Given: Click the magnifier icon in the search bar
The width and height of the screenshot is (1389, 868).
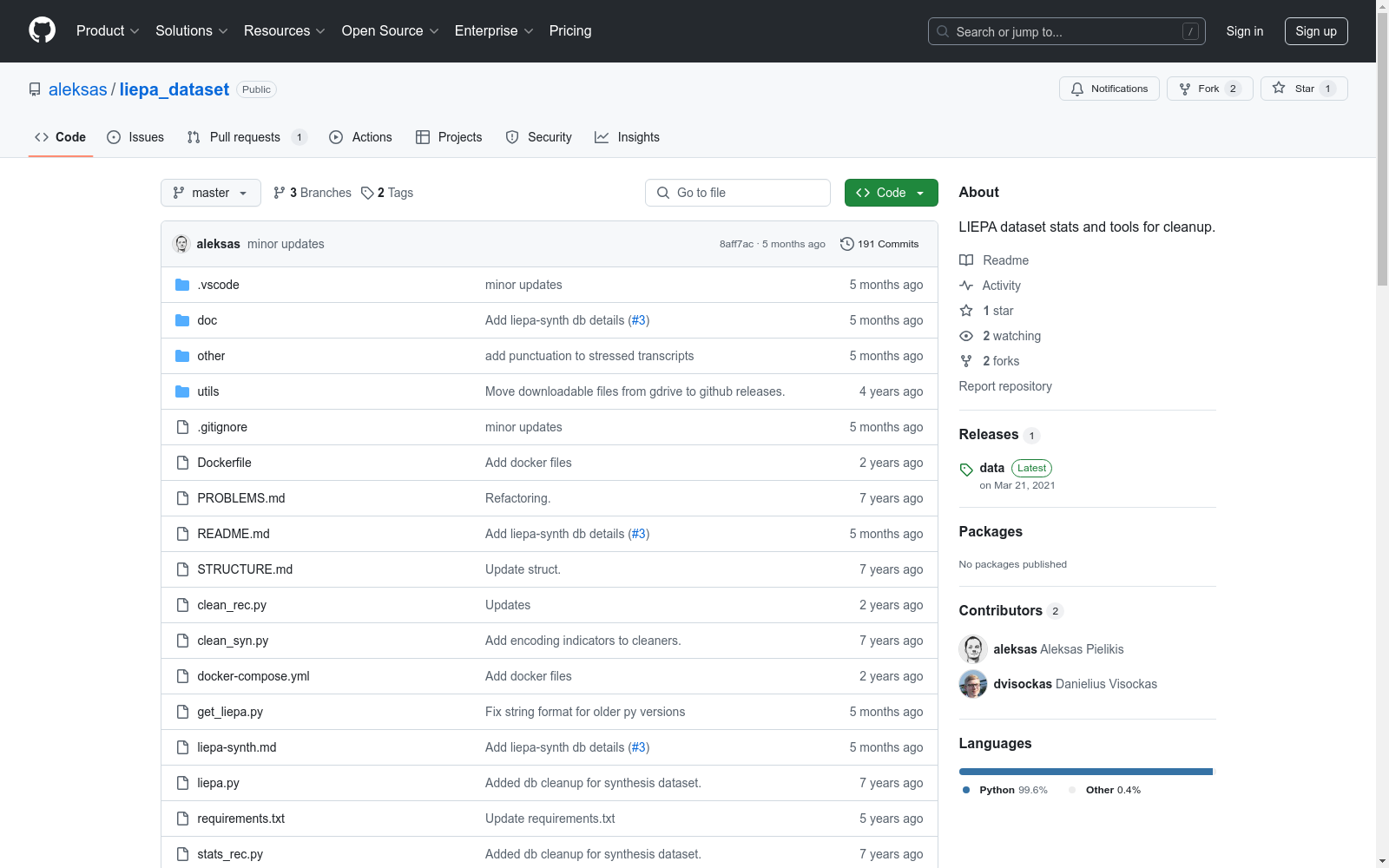Looking at the screenshot, I should 943,31.
